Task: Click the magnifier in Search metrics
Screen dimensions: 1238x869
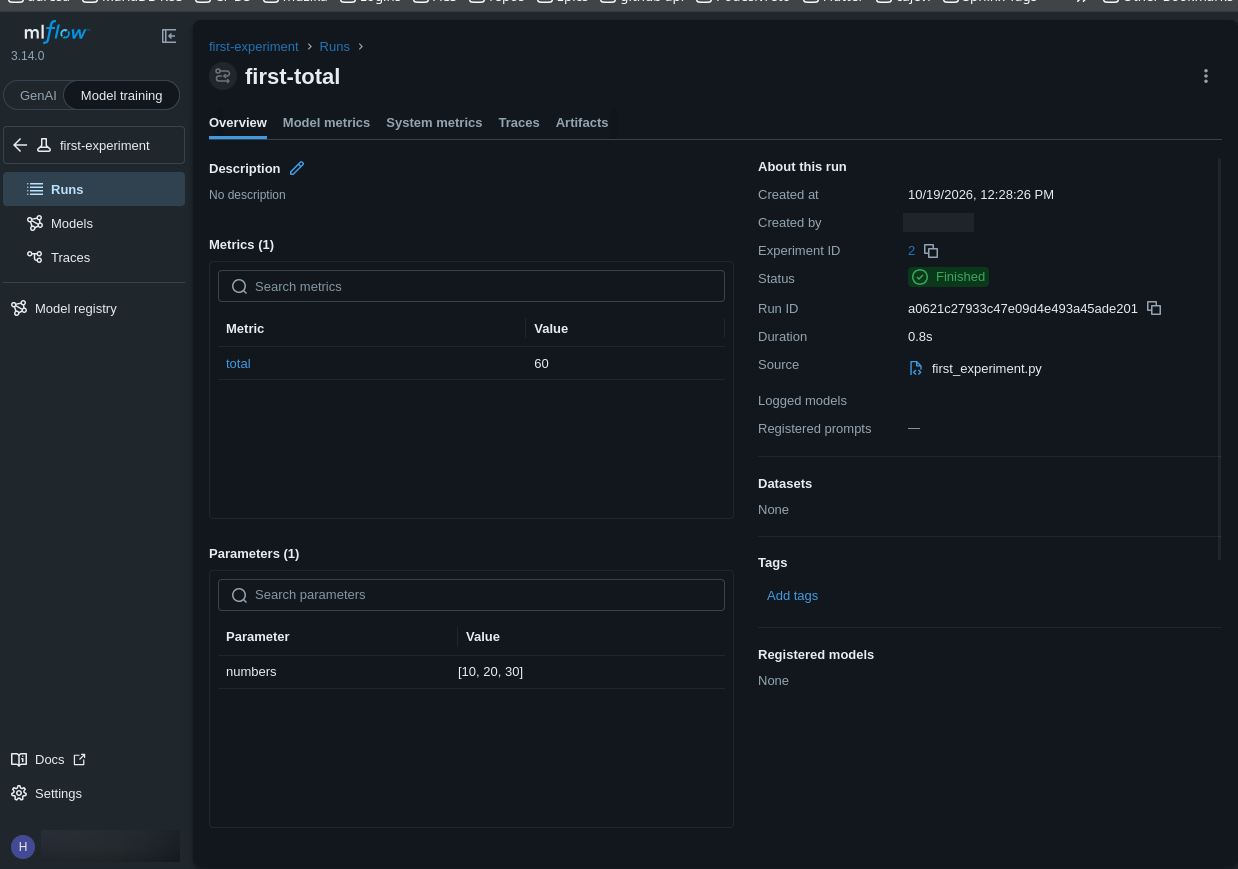Action: [239, 286]
